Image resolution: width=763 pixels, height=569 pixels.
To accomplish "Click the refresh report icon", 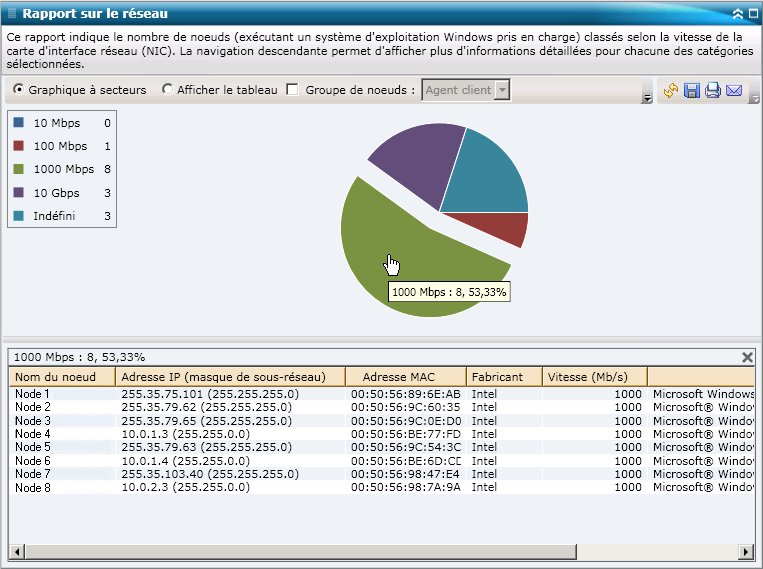I will (671, 91).
